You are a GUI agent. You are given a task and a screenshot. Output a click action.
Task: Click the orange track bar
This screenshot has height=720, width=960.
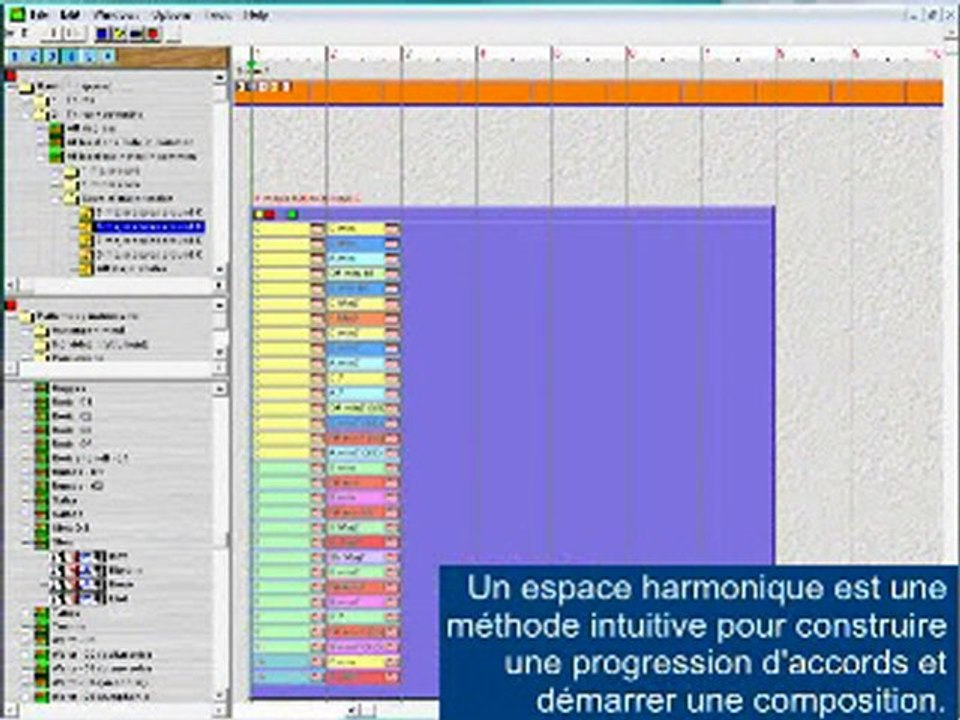589,92
